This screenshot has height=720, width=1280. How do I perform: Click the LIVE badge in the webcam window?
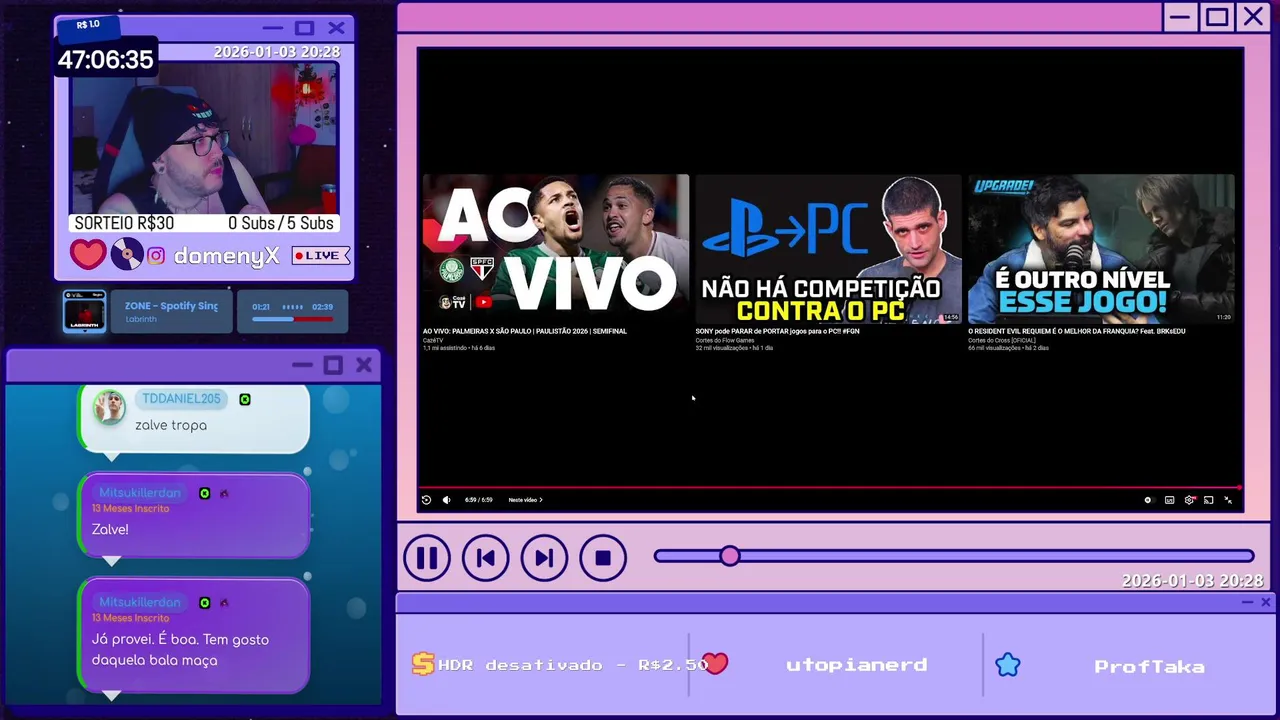[321, 256]
